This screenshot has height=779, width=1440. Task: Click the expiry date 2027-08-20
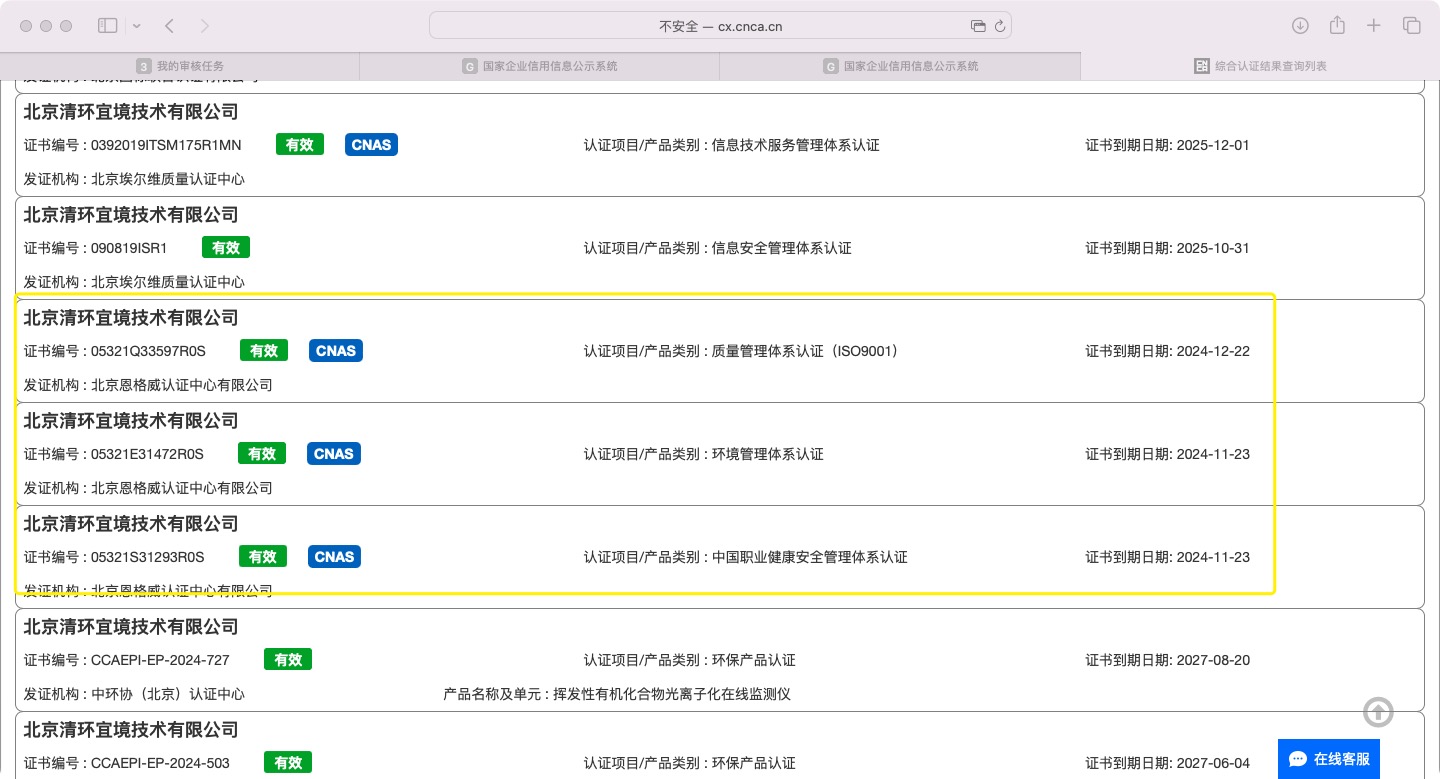pos(1214,660)
